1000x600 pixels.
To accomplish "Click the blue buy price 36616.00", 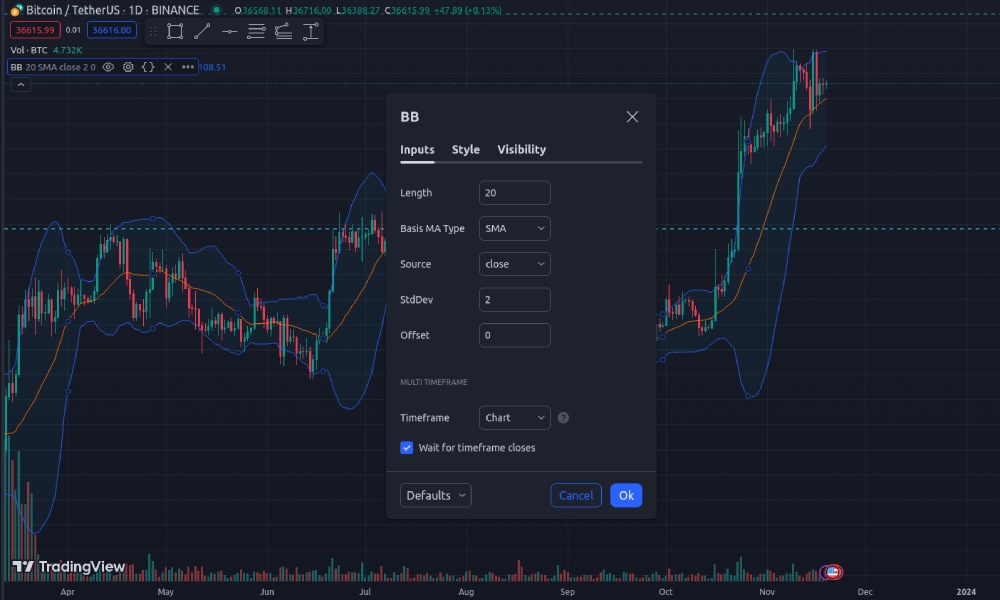I will tap(112, 30).
